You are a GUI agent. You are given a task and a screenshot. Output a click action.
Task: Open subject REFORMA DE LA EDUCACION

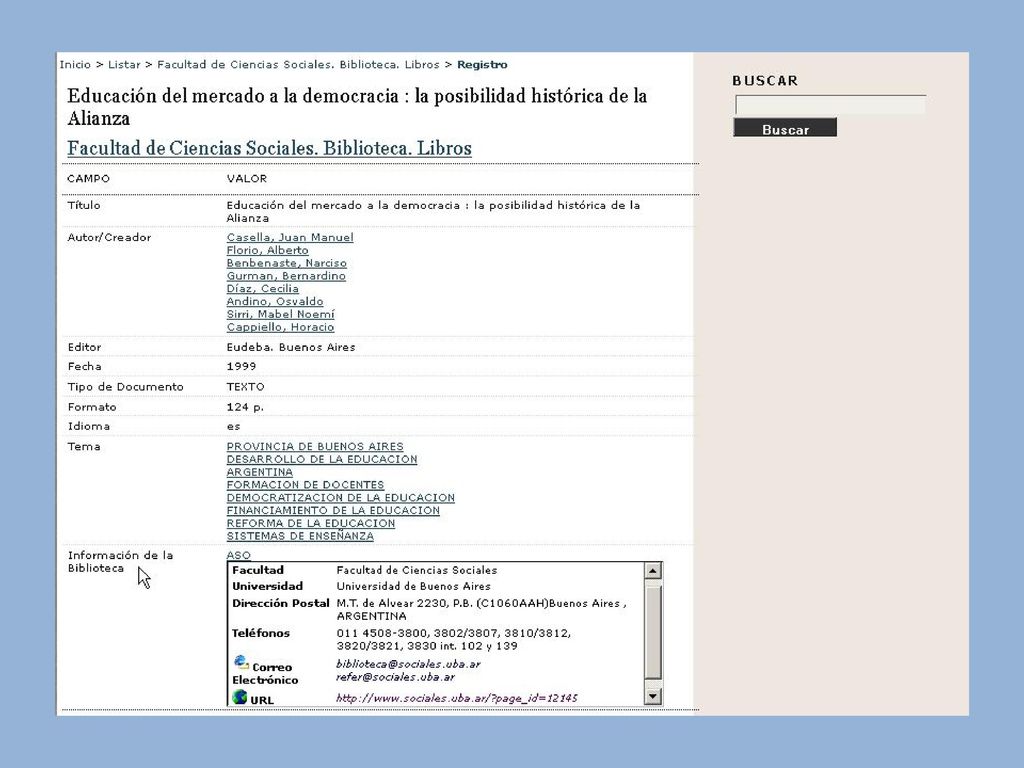311,523
